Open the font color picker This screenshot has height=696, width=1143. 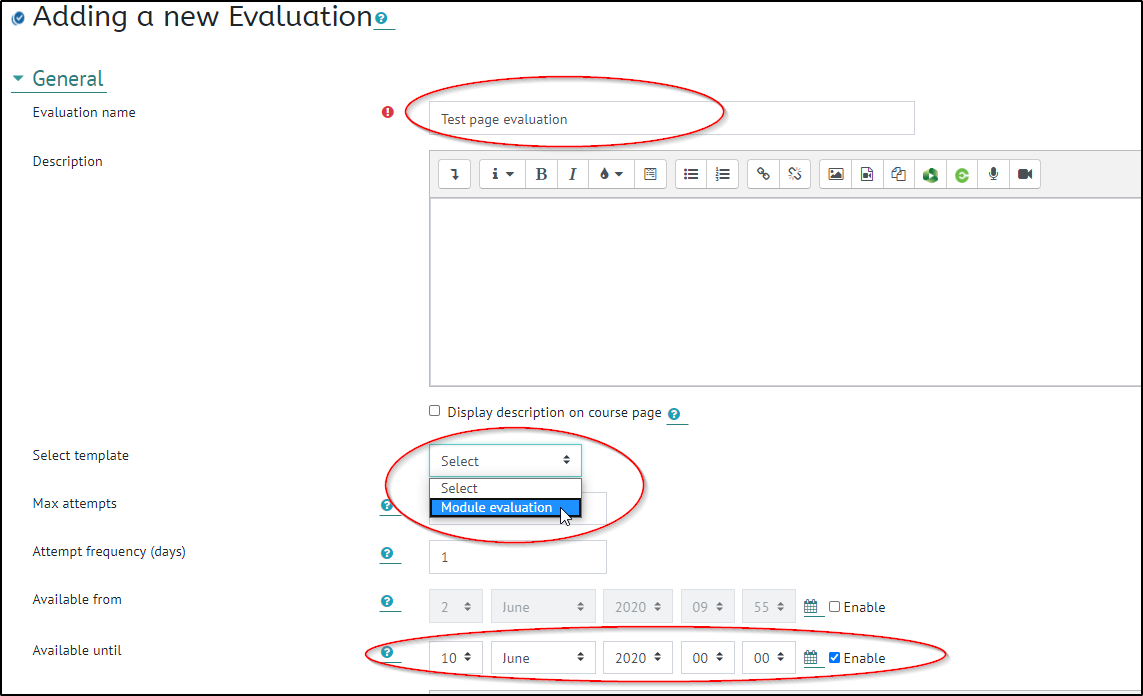click(x=611, y=174)
